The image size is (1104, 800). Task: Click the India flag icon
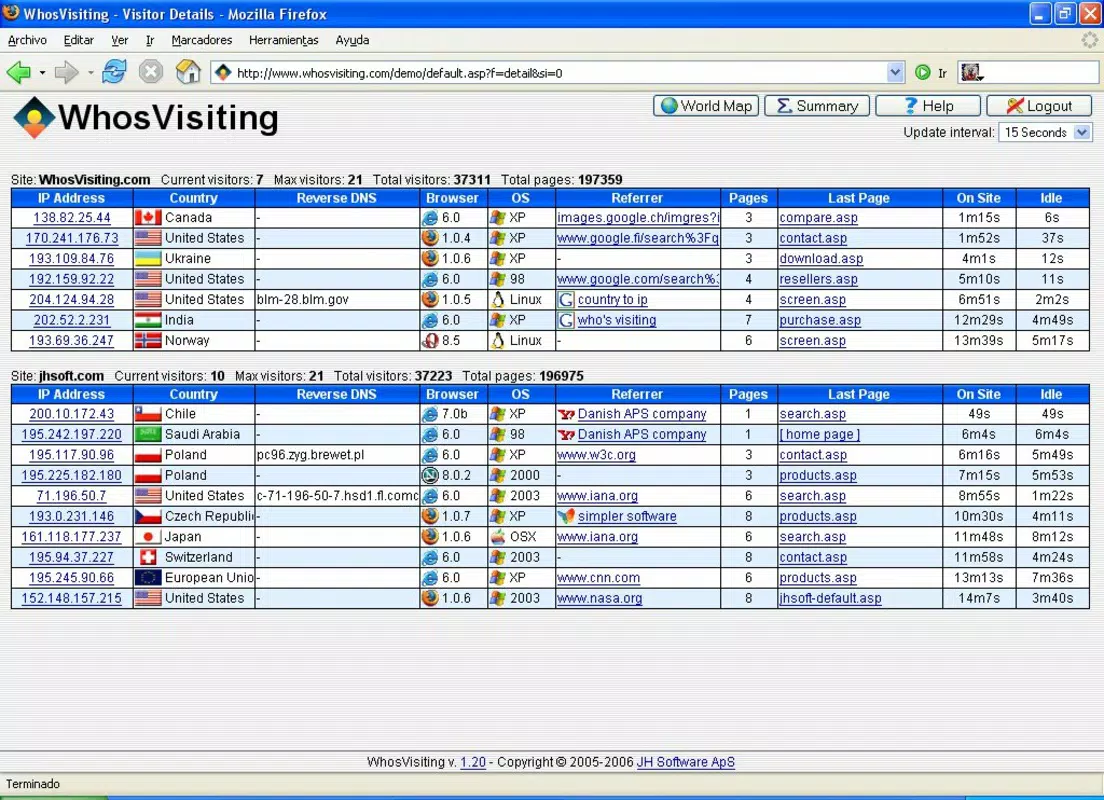coord(148,320)
